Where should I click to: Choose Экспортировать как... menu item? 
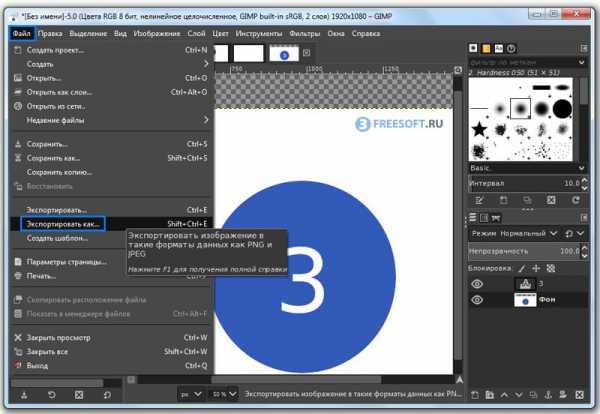pyautogui.click(x=110, y=224)
